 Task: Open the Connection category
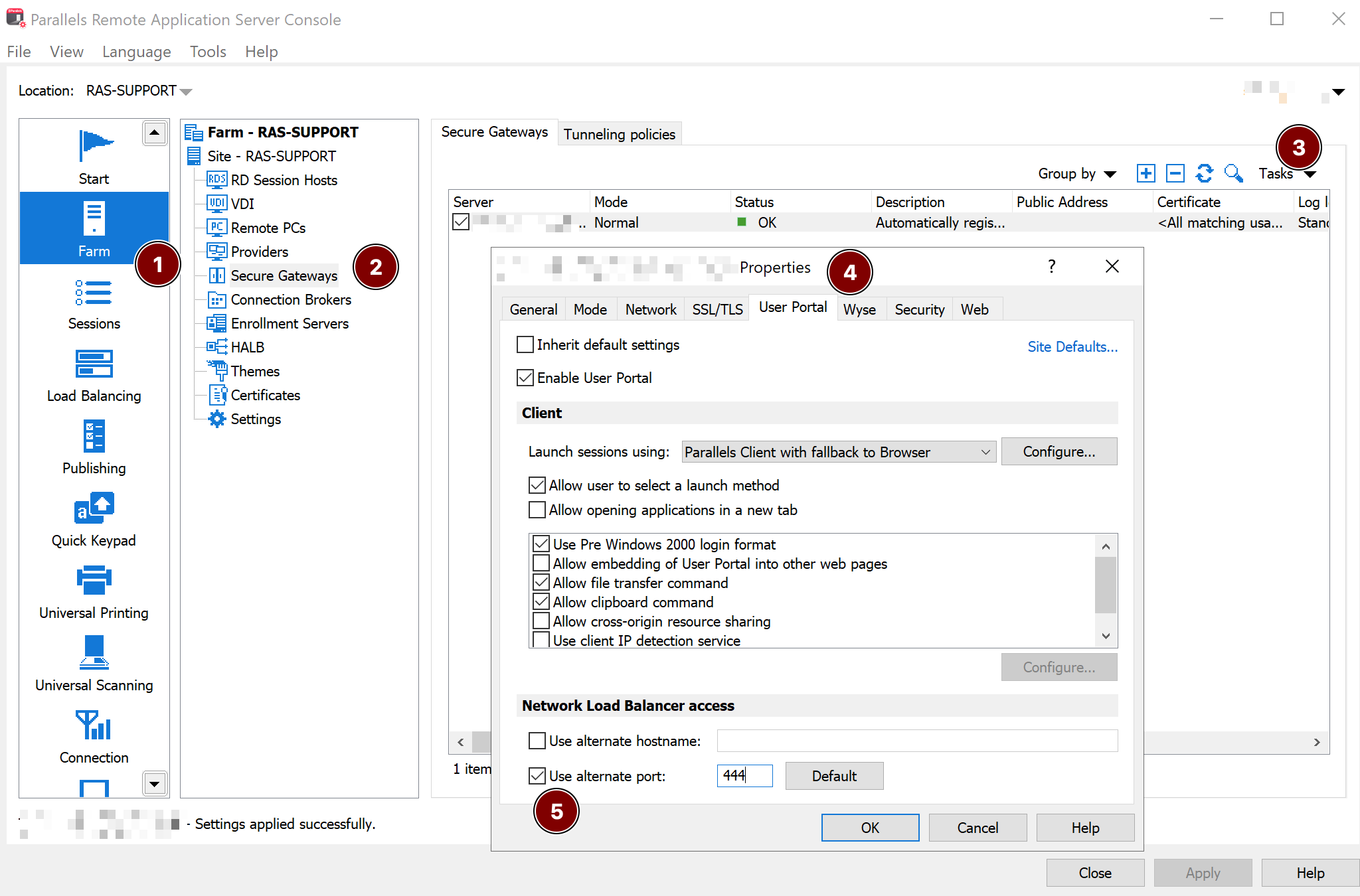point(94,738)
